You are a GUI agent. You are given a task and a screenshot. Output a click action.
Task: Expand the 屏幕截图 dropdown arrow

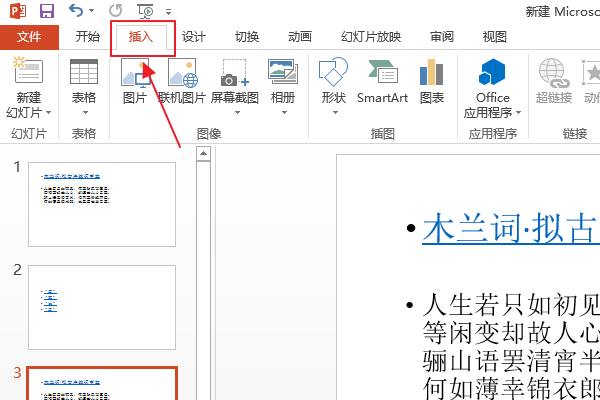[x=237, y=113]
